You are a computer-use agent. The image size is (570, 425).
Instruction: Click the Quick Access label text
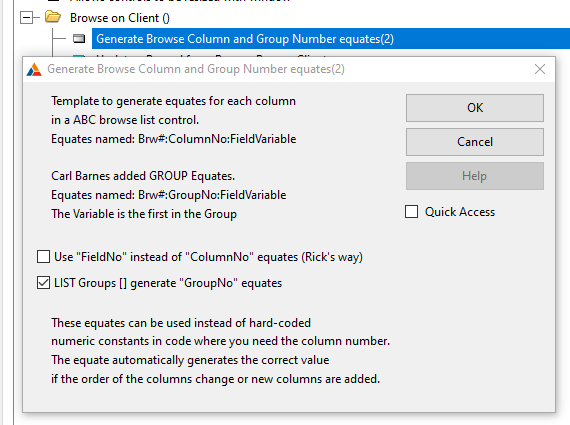coord(460,212)
